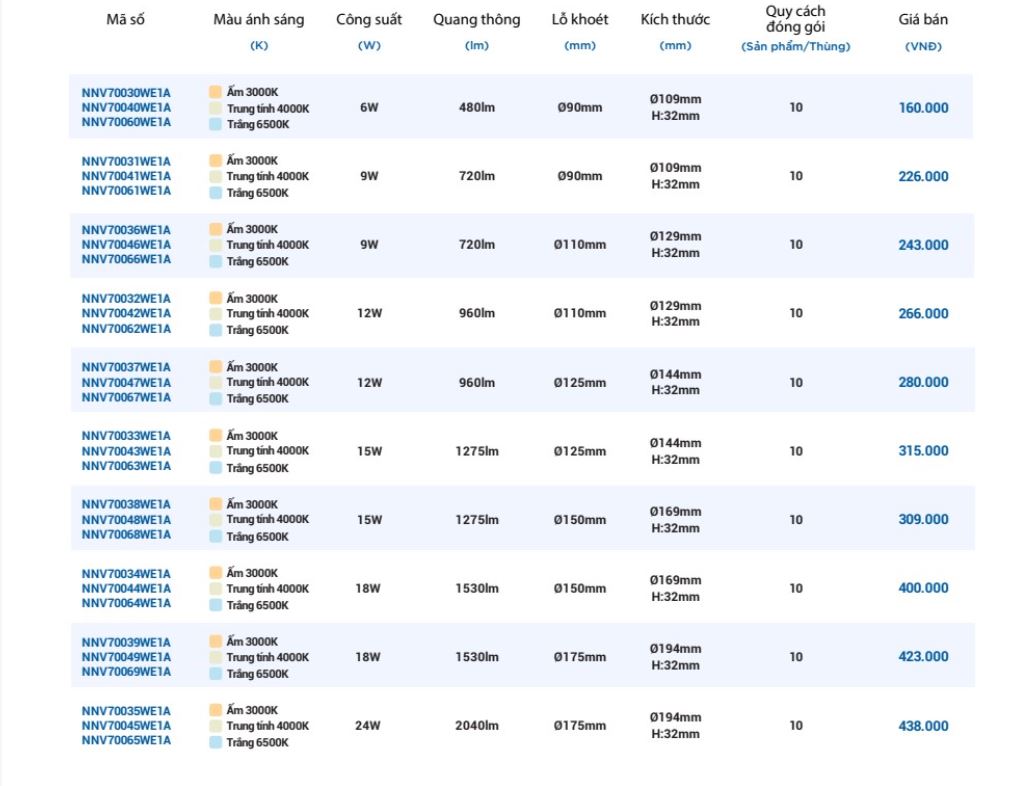
Task: Click the warm 3000K swatch beside NNV70039WE1A
Action: (x=216, y=641)
